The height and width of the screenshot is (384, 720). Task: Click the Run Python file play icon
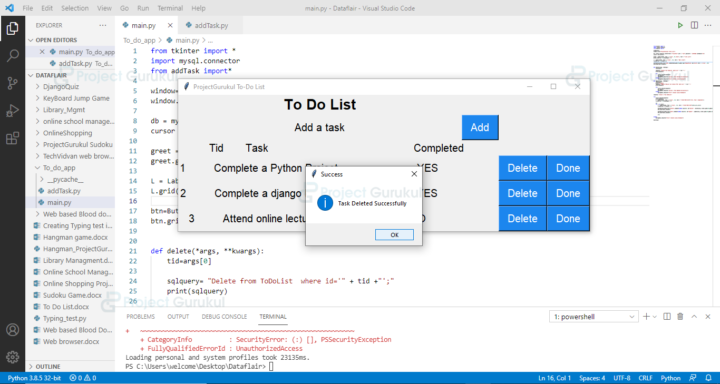(x=680, y=25)
